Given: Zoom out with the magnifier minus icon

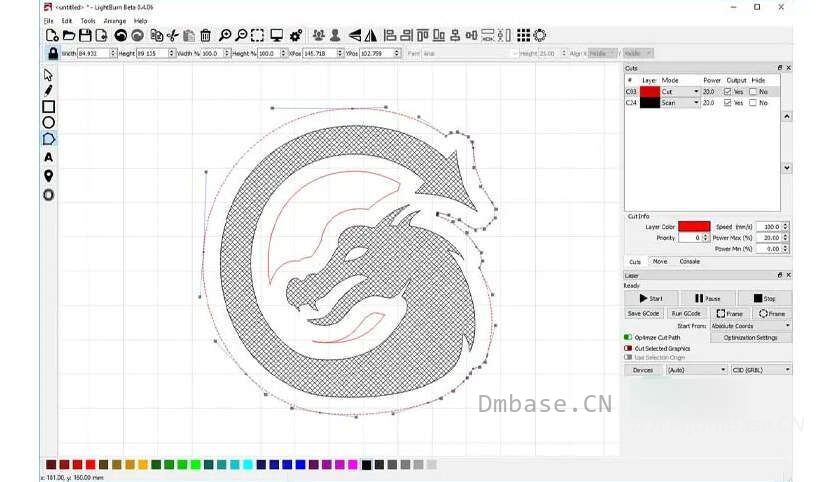Looking at the screenshot, I should coord(241,36).
